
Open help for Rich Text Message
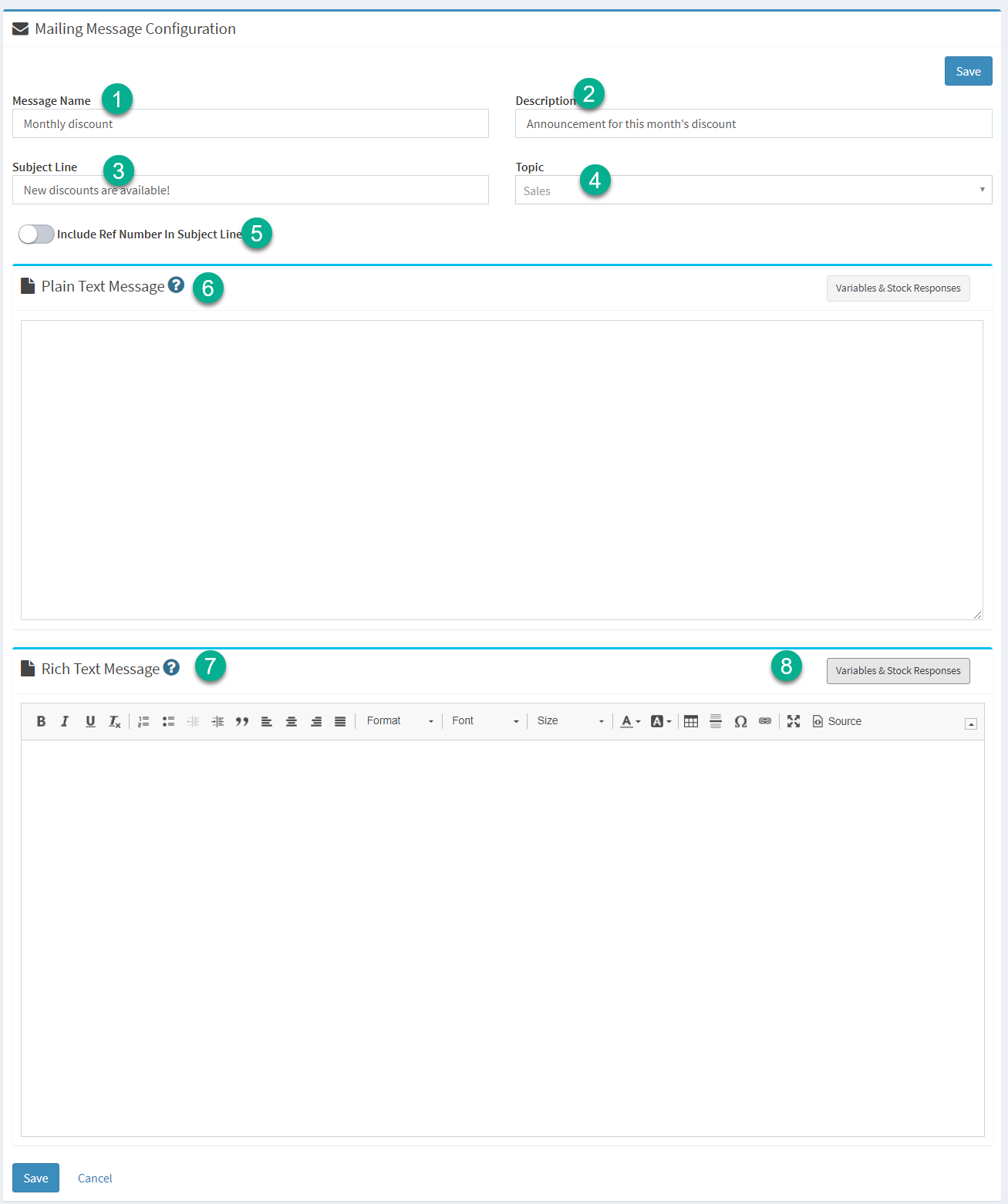coord(171,667)
